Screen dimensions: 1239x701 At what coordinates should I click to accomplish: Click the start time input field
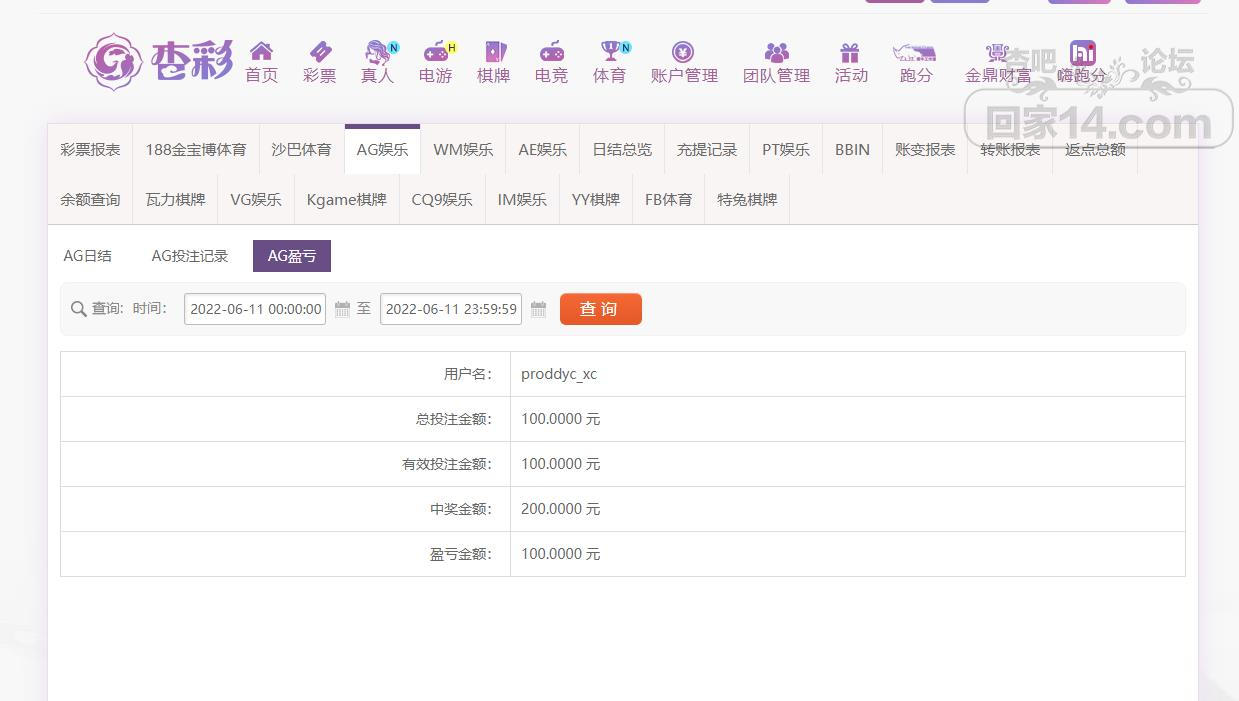255,309
